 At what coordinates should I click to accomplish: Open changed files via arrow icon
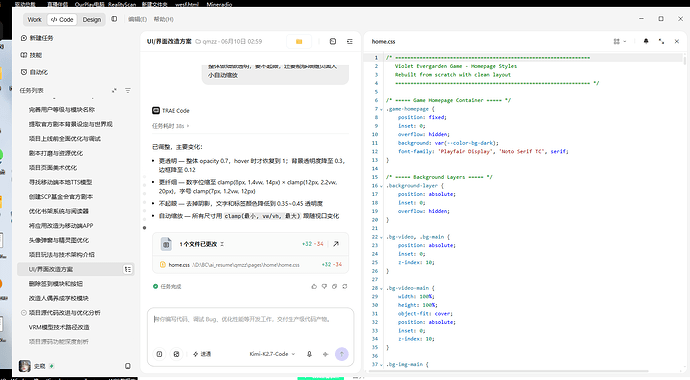336,244
